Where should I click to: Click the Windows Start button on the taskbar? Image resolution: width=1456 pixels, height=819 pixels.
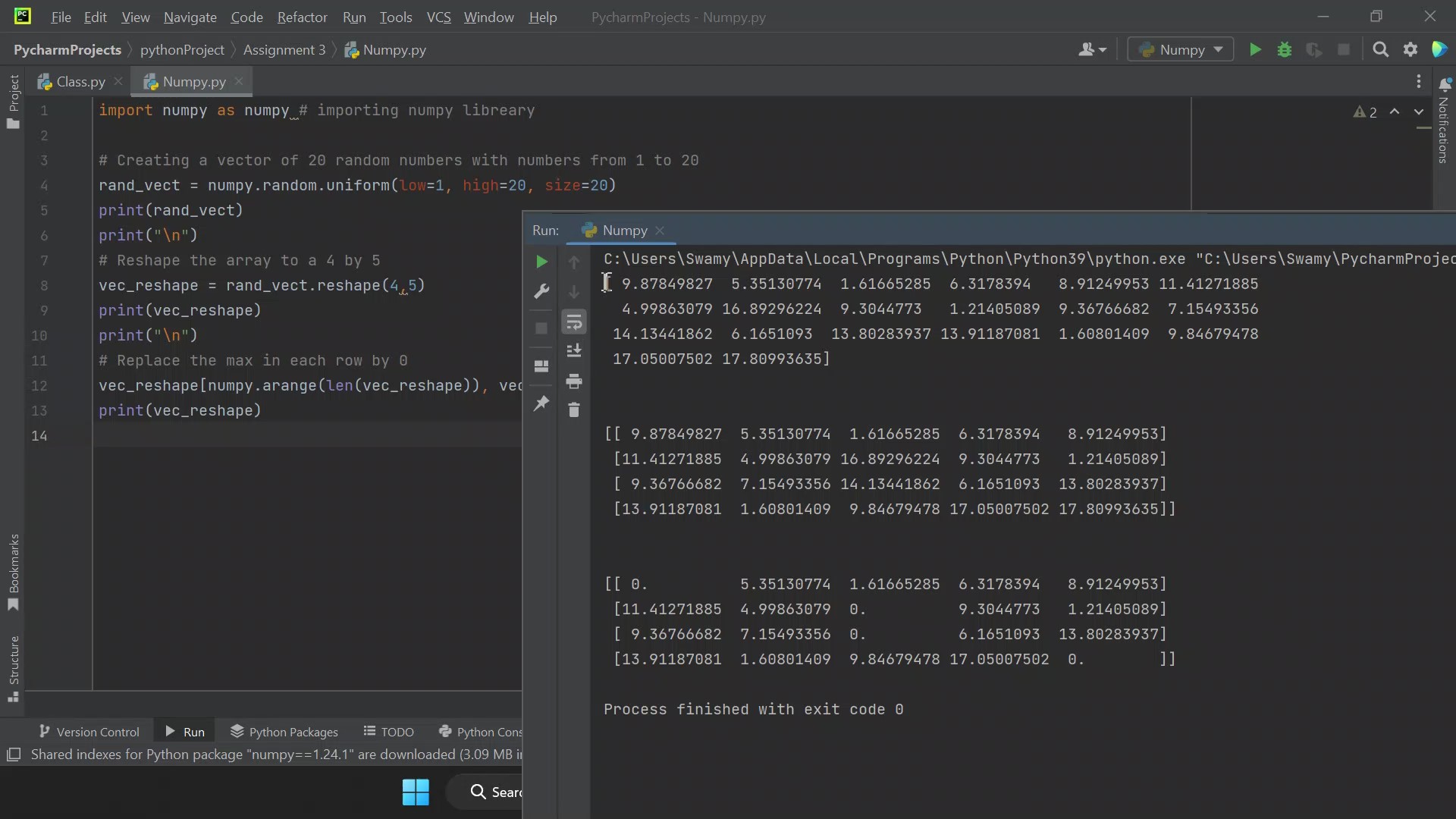[x=415, y=792]
